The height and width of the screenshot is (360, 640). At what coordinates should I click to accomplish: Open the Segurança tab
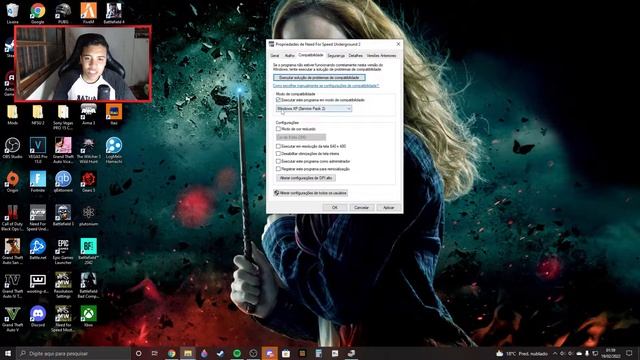[336, 56]
